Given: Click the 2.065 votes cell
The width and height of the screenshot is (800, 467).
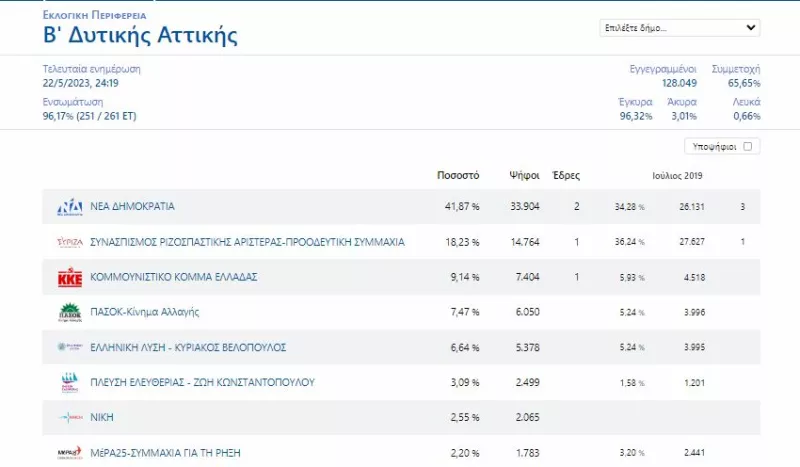Looking at the screenshot, I should point(528,417).
